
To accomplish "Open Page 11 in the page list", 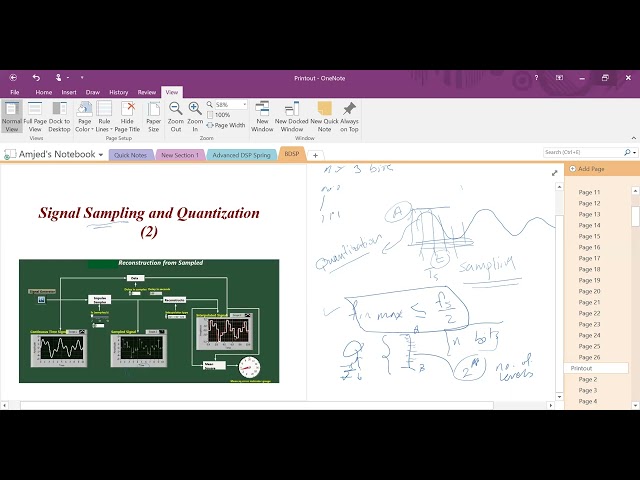I will tap(589, 192).
